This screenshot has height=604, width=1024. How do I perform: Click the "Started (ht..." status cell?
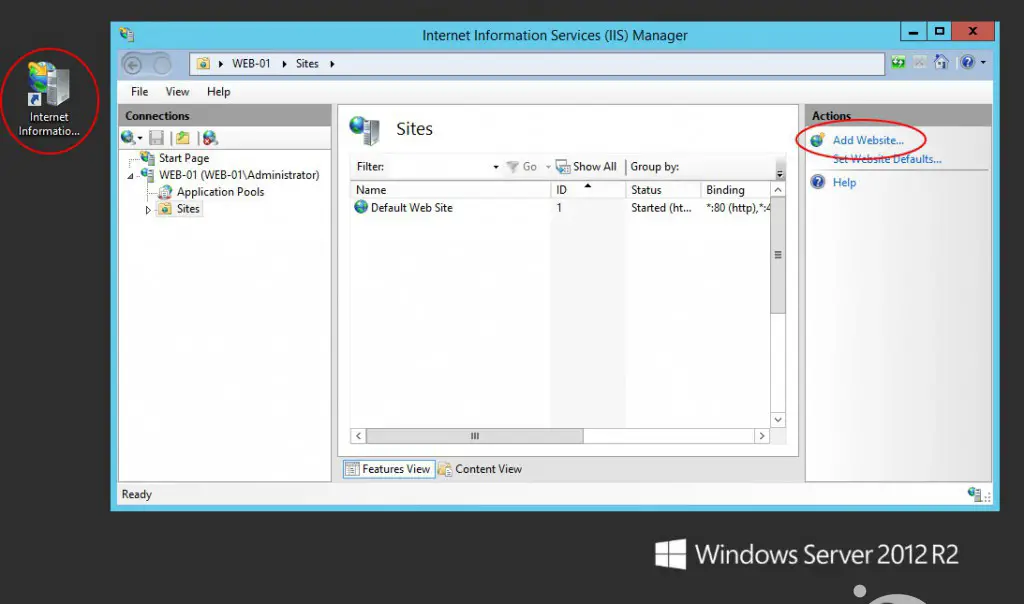pyautogui.click(x=661, y=208)
